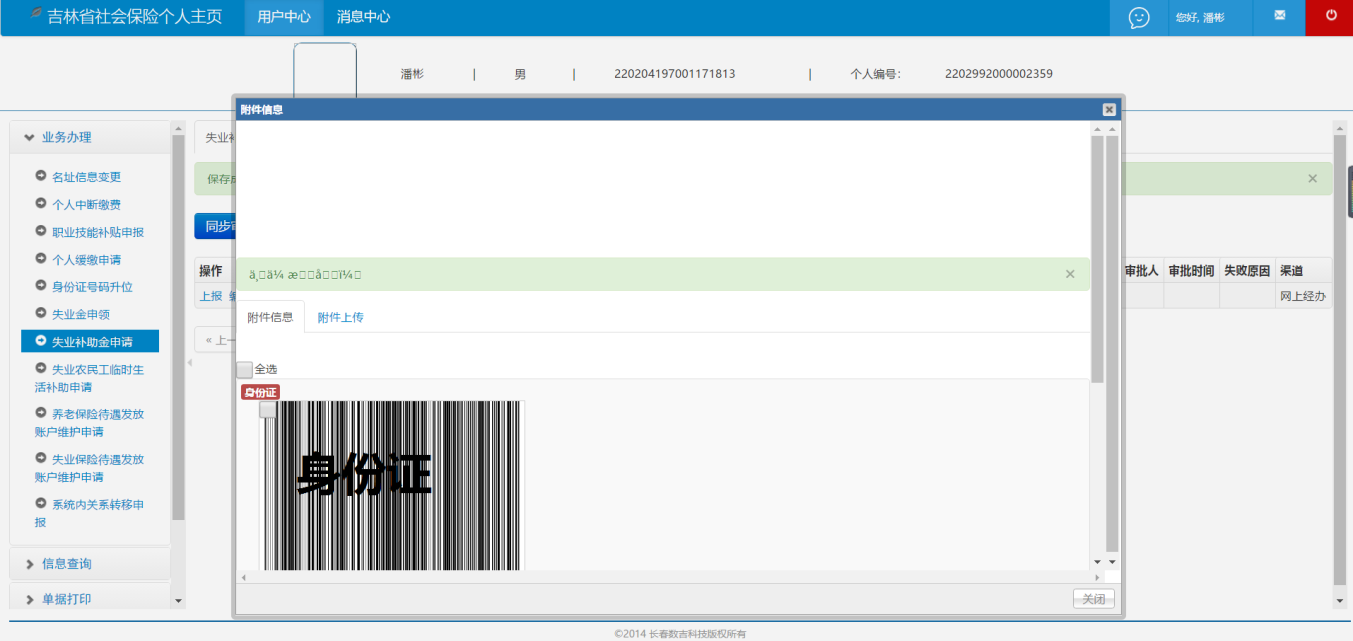Open 失业保险待遇发放账户维护申请 in the sidebar

point(89,468)
